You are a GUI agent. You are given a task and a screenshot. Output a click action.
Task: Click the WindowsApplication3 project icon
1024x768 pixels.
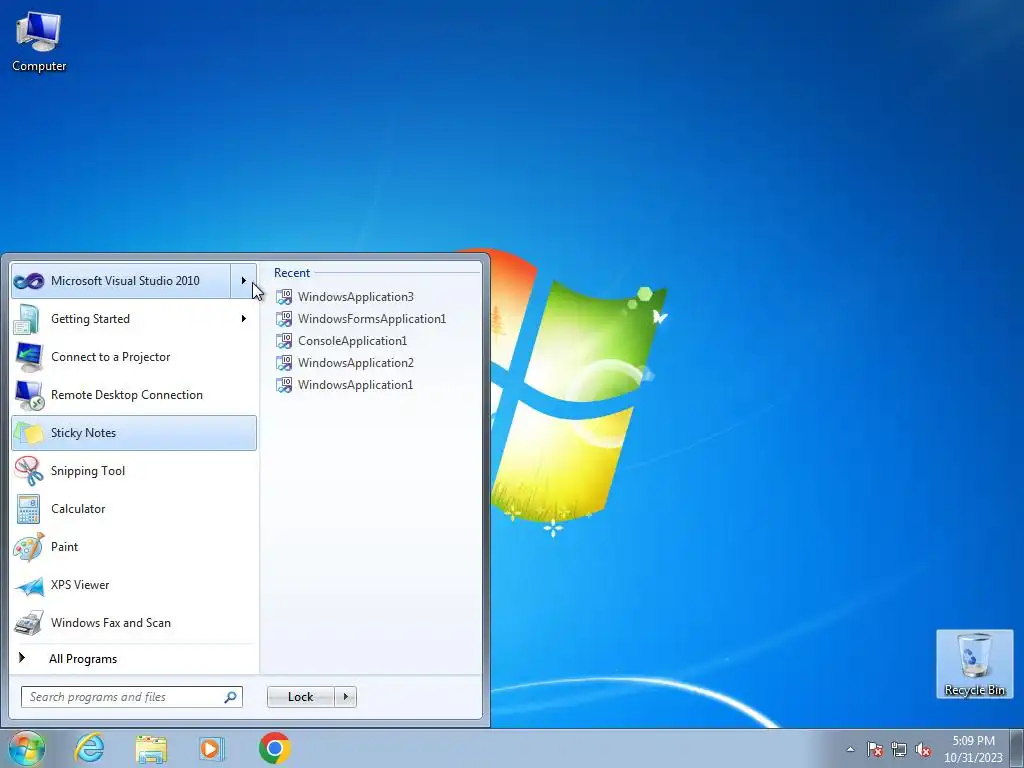283,297
